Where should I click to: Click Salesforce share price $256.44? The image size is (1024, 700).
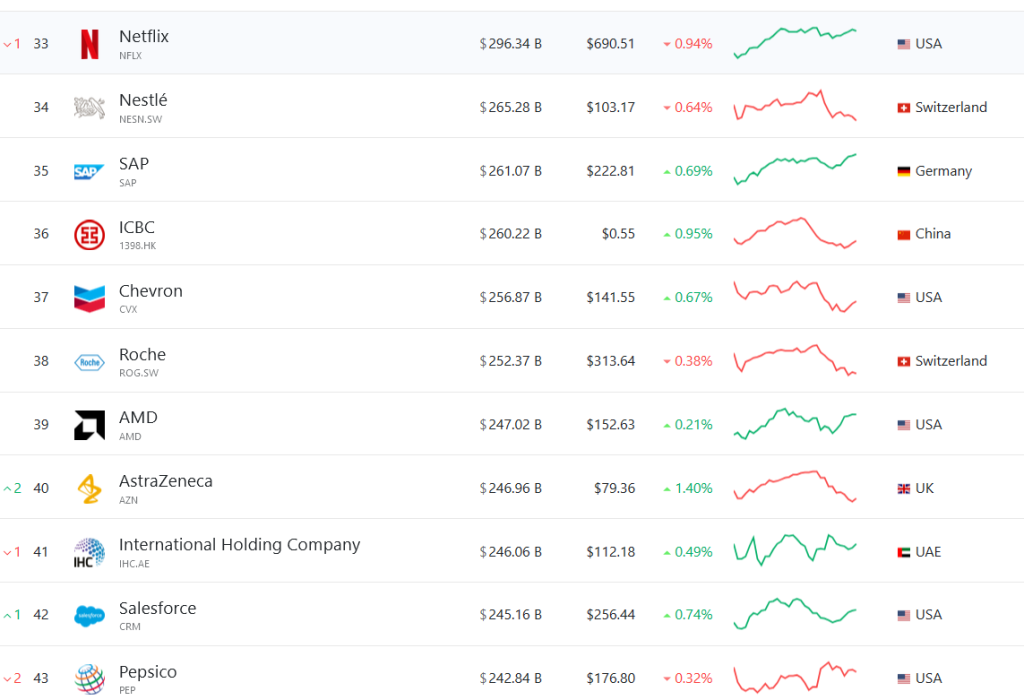pos(611,615)
